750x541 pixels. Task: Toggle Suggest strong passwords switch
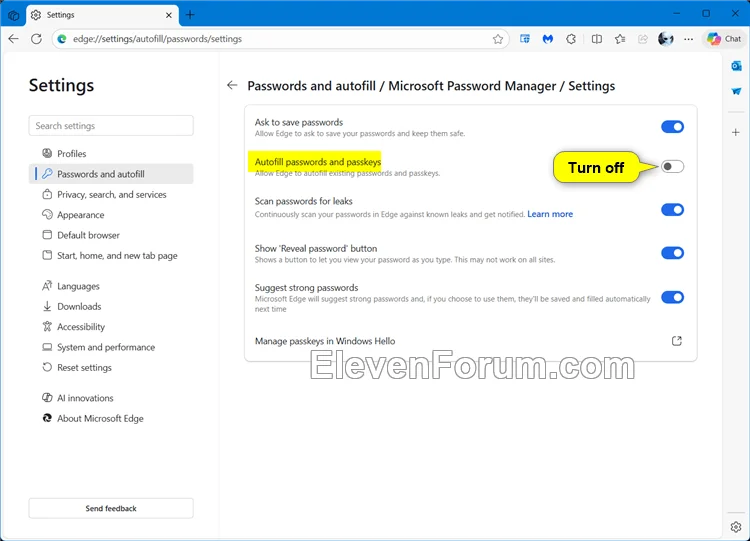(x=672, y=298)
